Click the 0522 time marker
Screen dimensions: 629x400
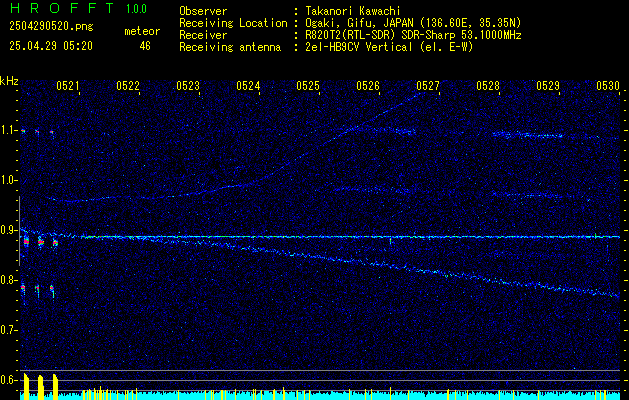tap(128, 86)
